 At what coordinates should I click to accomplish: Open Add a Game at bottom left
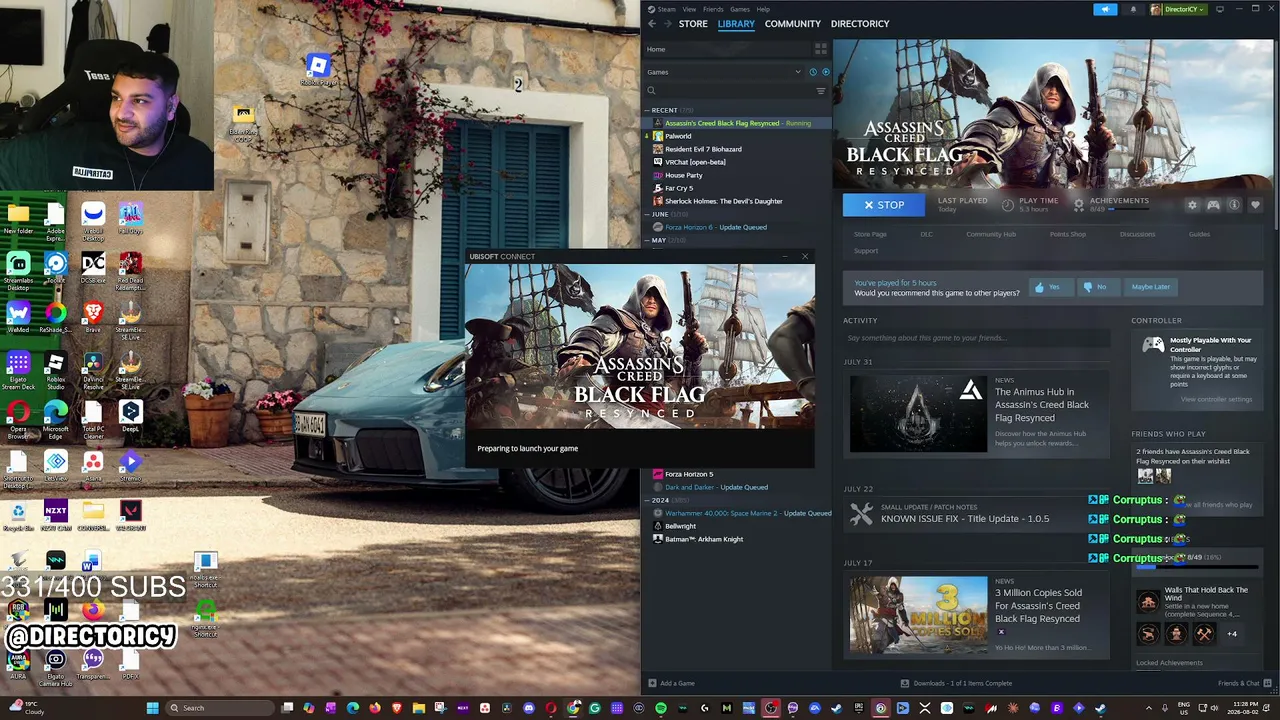pos(671,683)
